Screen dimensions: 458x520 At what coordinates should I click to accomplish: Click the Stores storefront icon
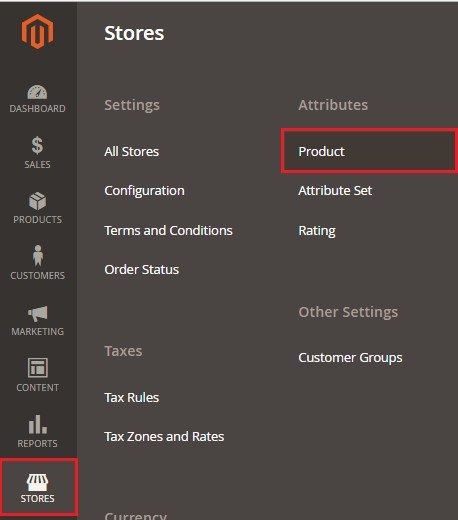pos(37,482)
